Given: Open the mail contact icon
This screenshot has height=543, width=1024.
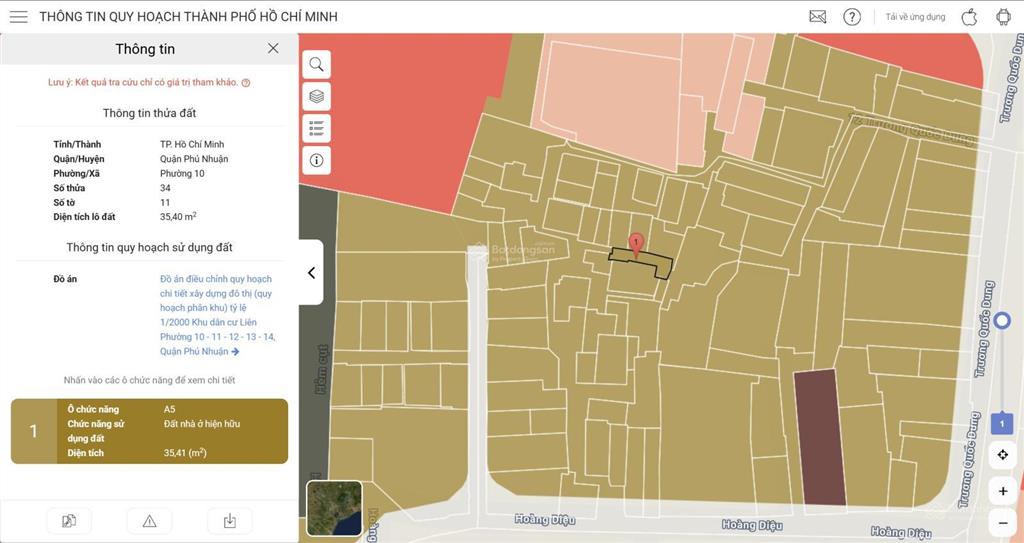Looking at the screenshot, I should [818, 17].
